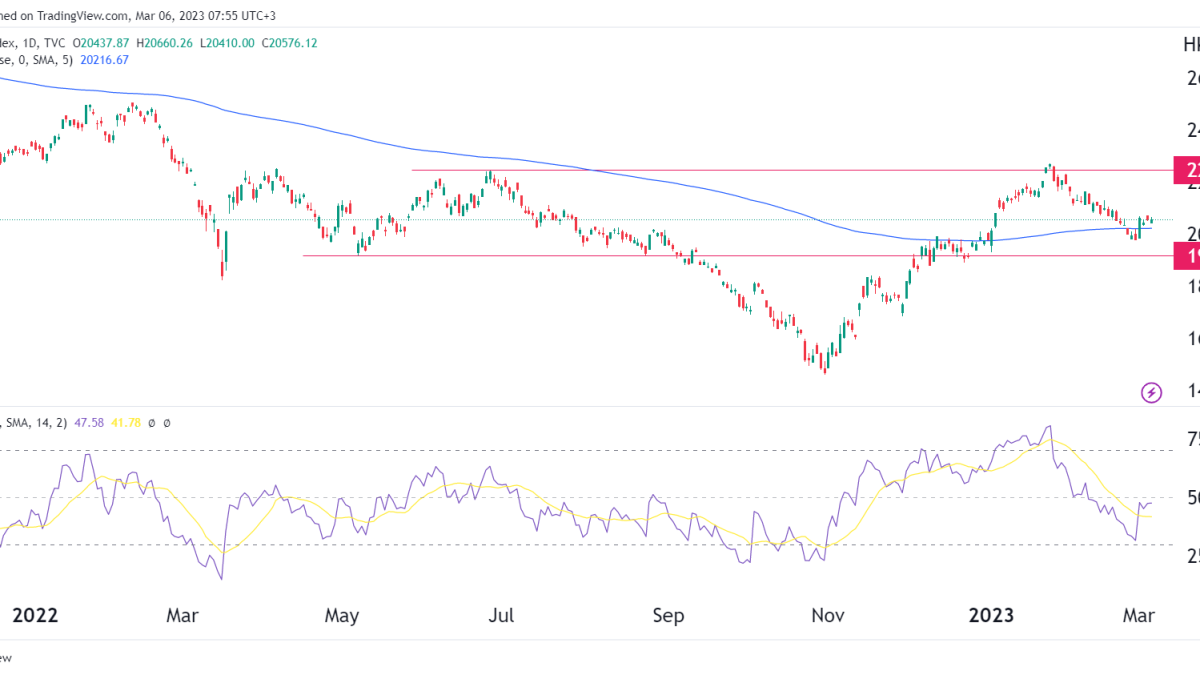Click the Jul label on time axis

click(501, 615)
